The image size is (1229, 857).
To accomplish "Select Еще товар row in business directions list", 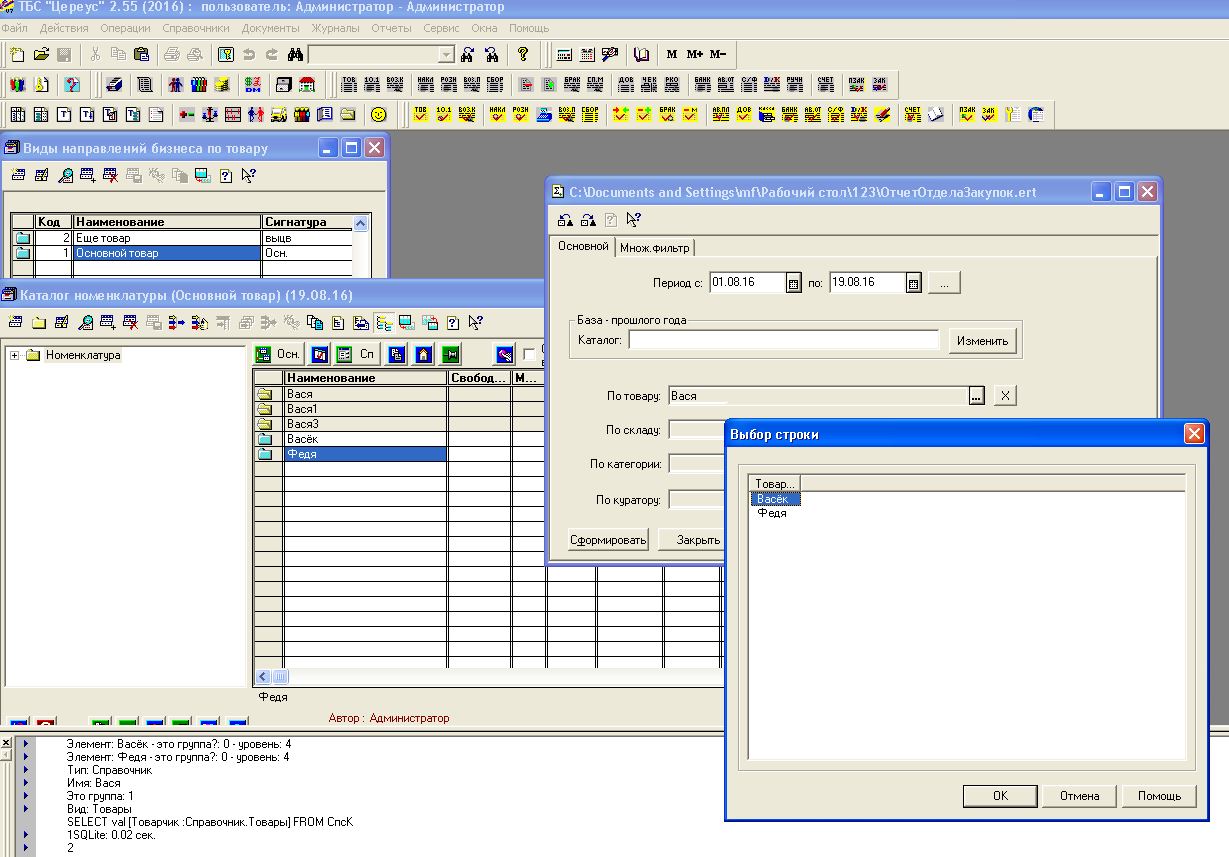I will 167,238.
